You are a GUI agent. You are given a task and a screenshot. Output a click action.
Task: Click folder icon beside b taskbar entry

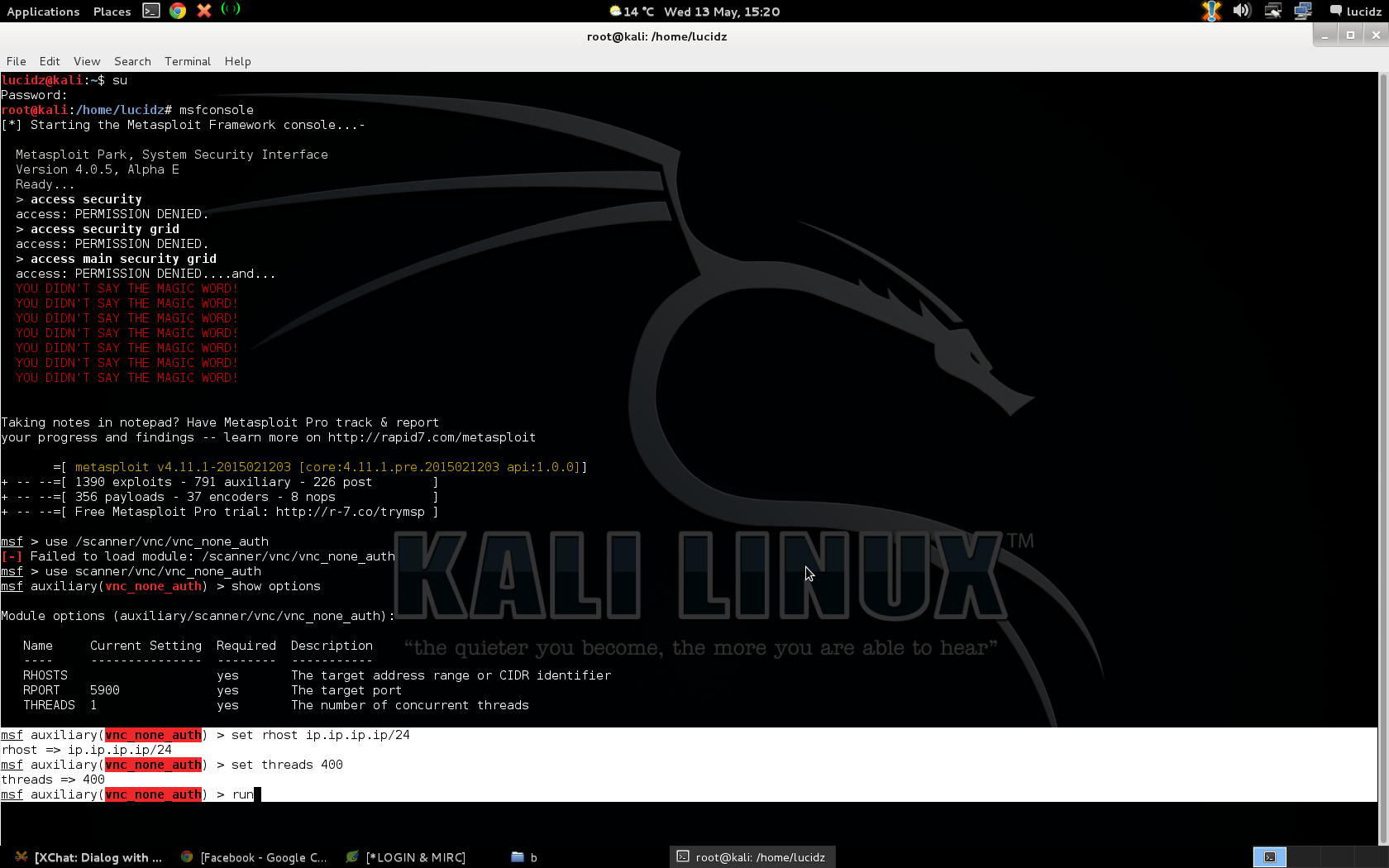click(x=518, y=857)
